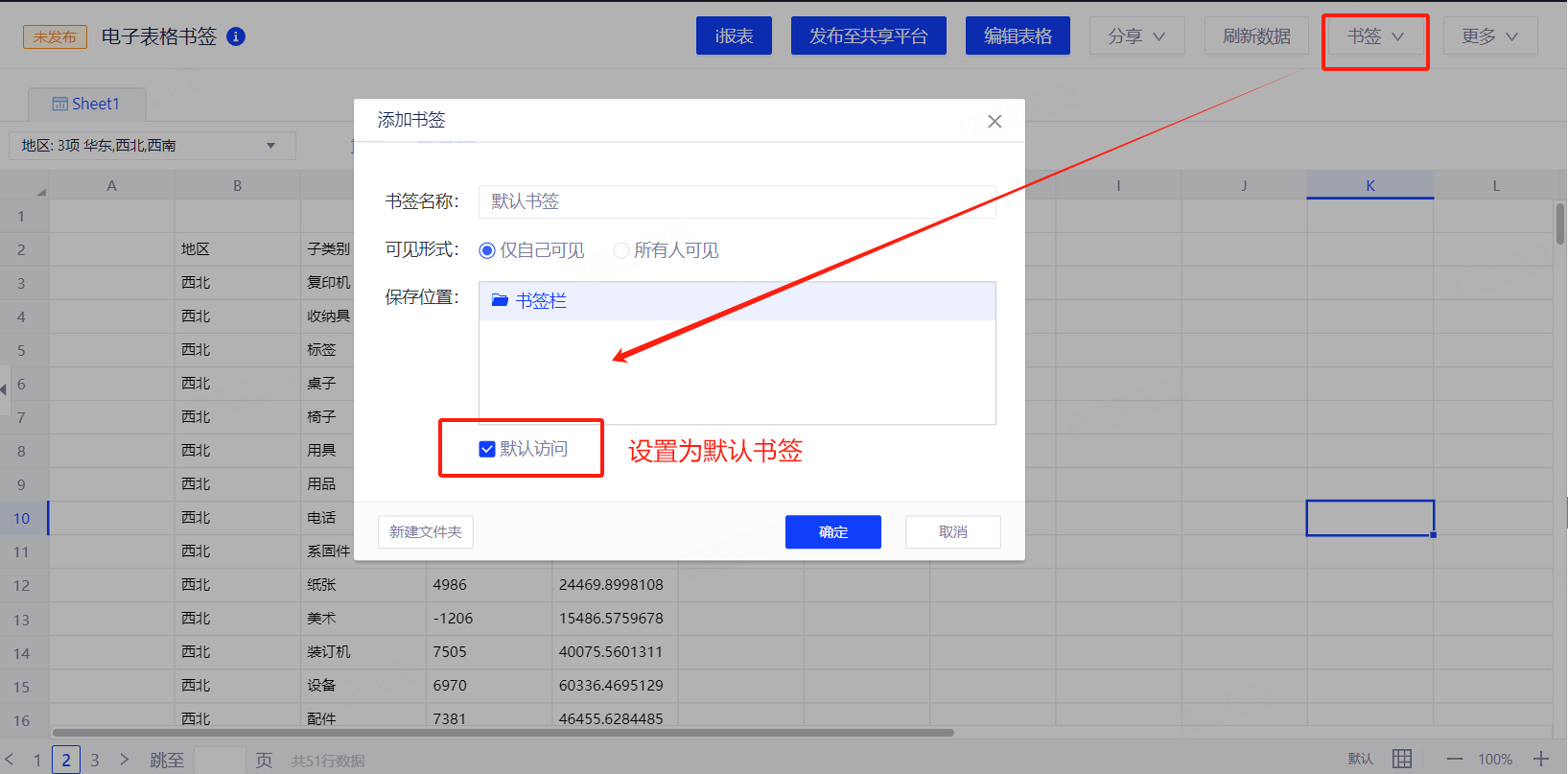Click the 新建文件夹 button

[426, 532]
